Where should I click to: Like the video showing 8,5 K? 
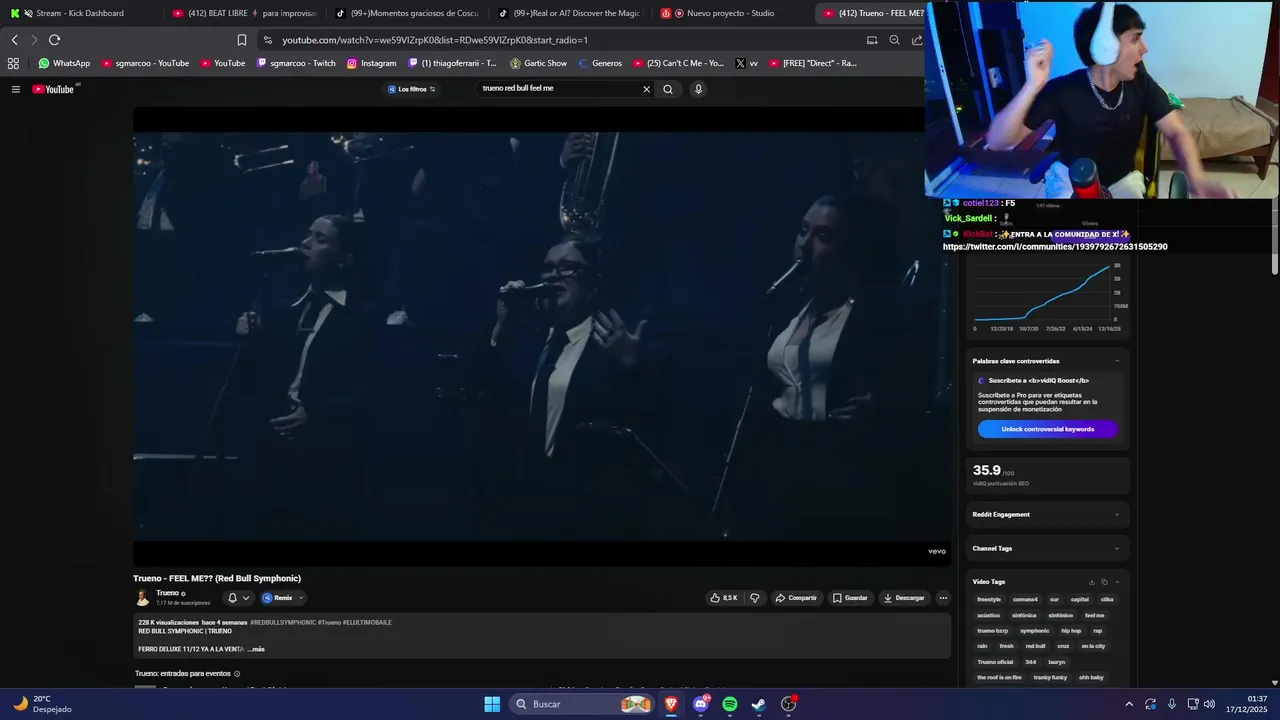click(x=724, y=598)
